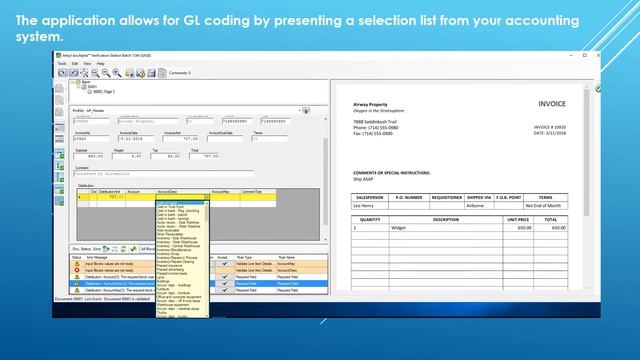The height and width of the screenshot is (360, 640).
Task: Click the green refresh arrows icon in status toolbar
Action: click(123, 249)
